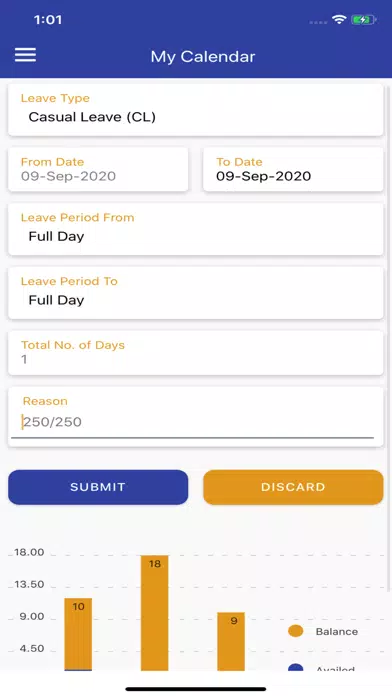Tap the battery charging icon
The width and height of the screenshot is (392, 696).
tap(364, 20)
